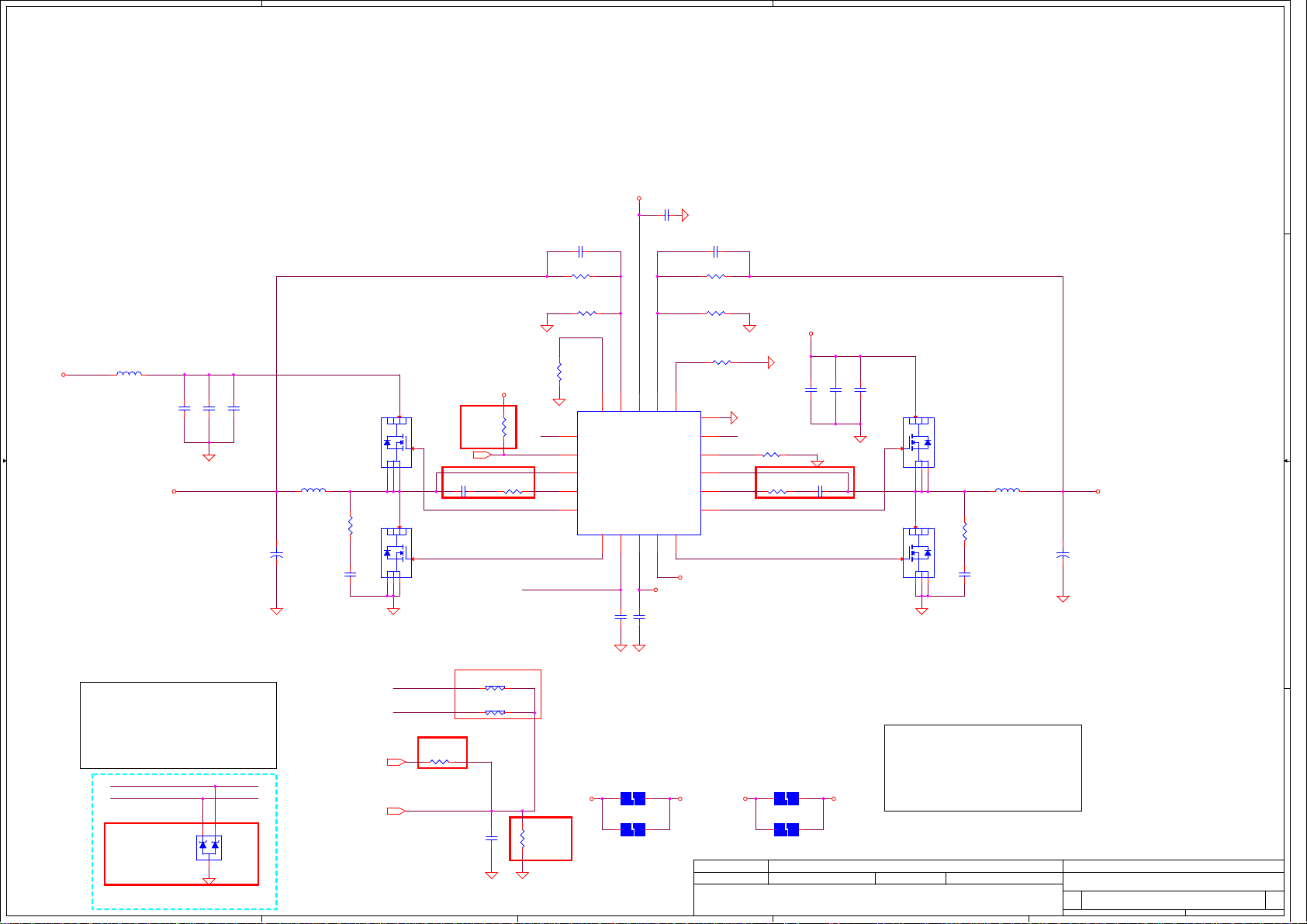Image resolution: width=1307 pixels, height=924 pixels.
Task: Click the terminal circle ending the left output line
Action: pyautogui.click(x=174, y=491)
